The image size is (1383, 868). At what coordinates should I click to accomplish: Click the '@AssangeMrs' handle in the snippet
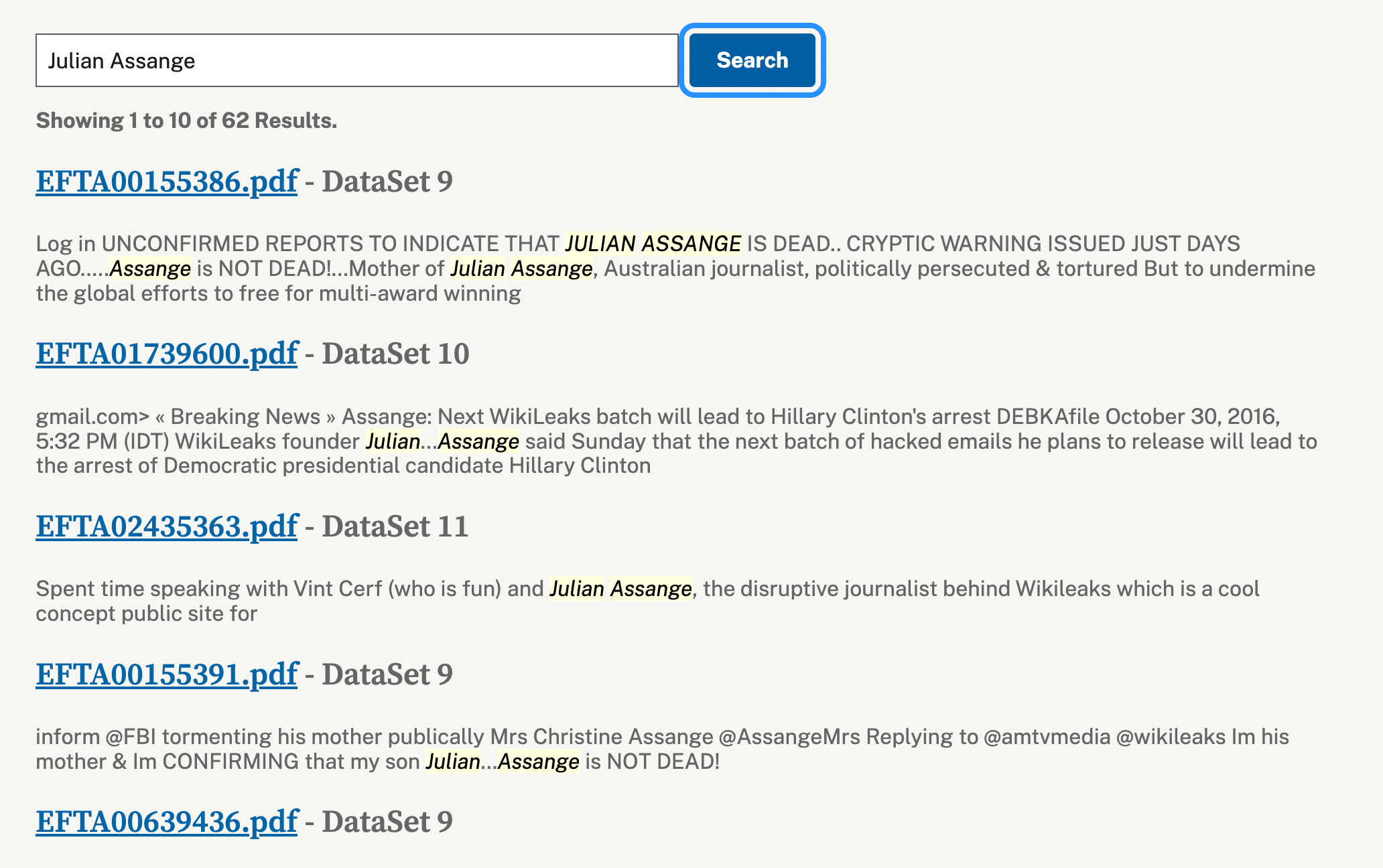(789, 737)
